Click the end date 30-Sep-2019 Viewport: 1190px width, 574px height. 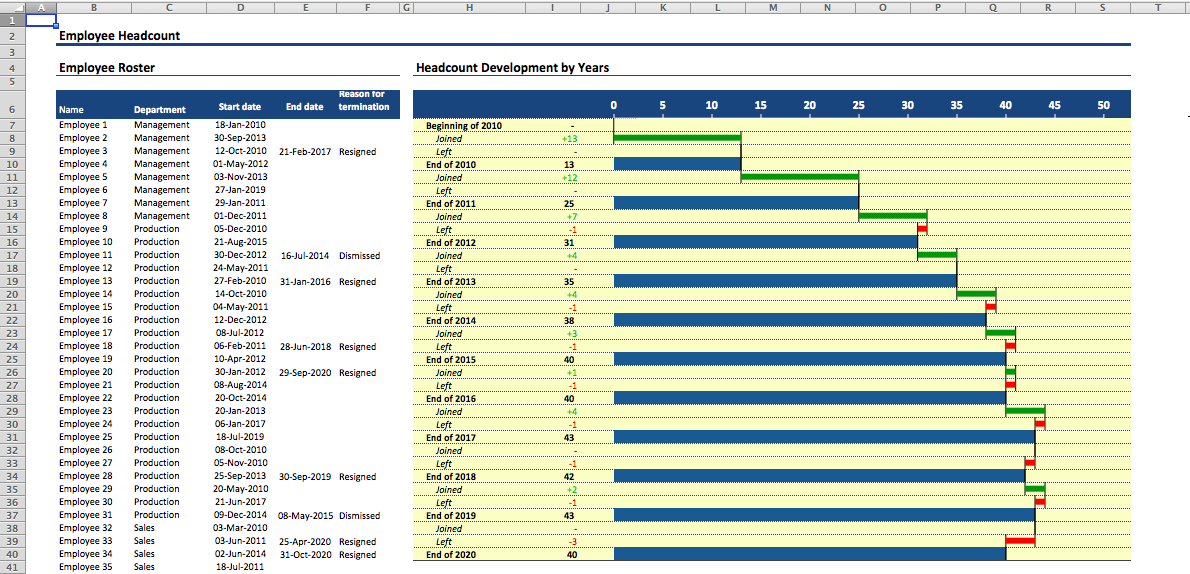pyautogui.click(x=305, y=476)
